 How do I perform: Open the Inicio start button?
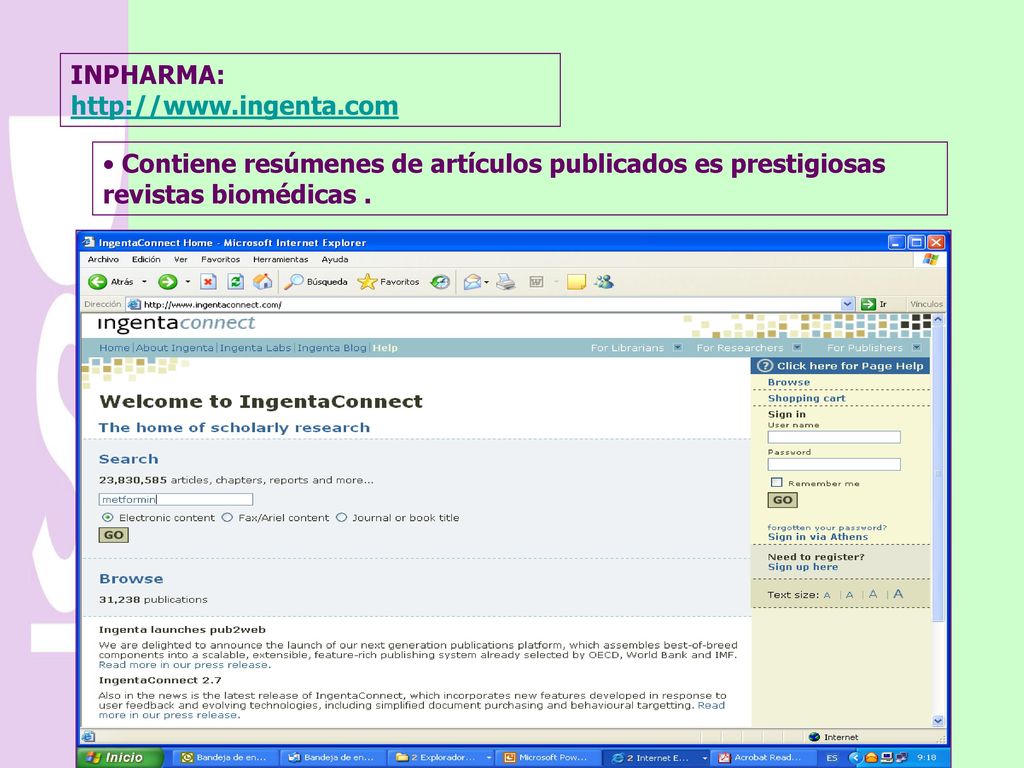120,758
